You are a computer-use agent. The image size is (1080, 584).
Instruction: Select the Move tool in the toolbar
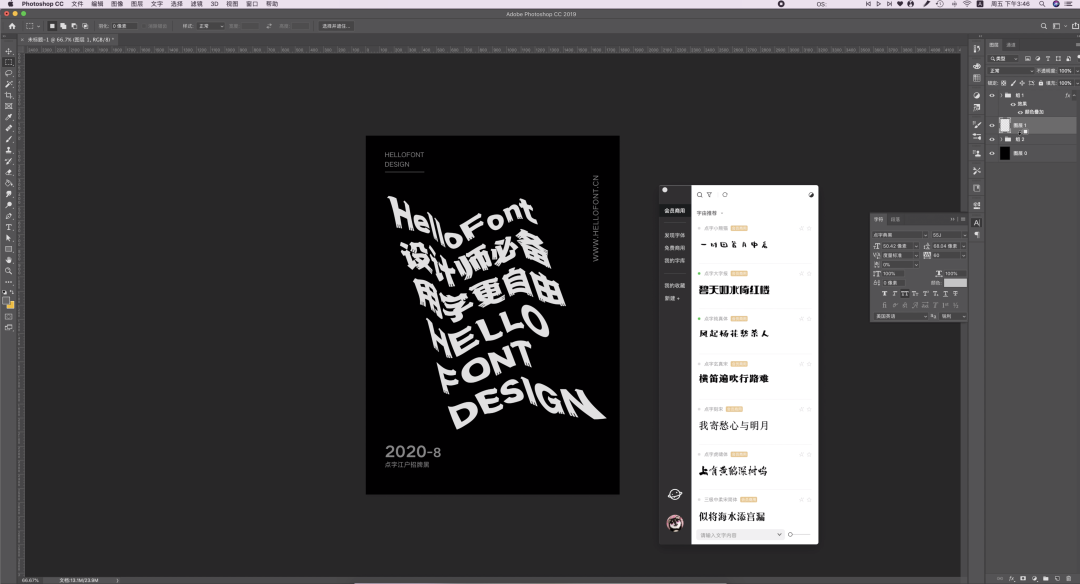coord(9,51)
